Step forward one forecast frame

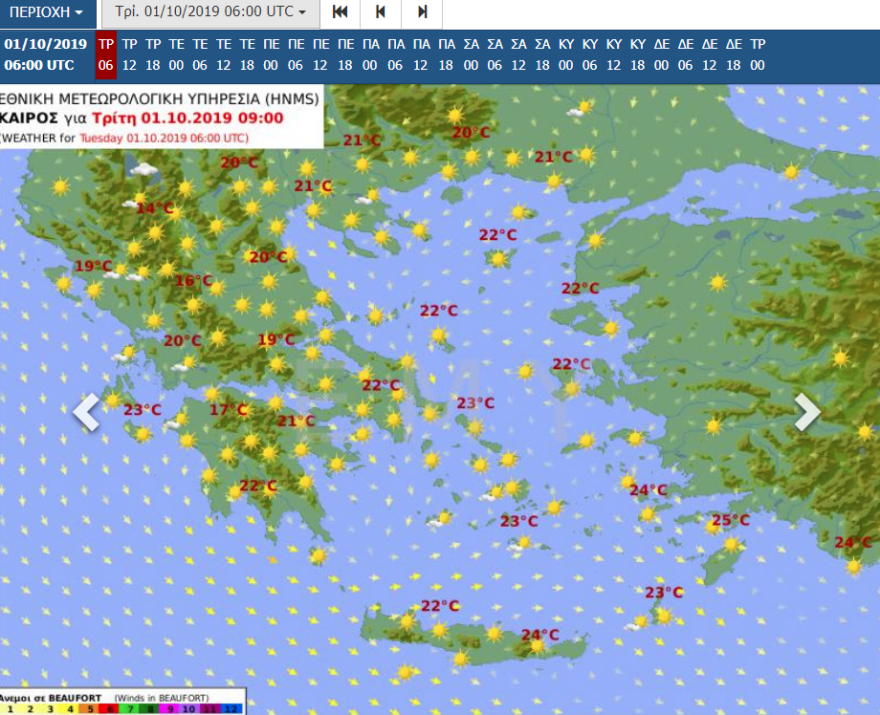tap(425, 14)
